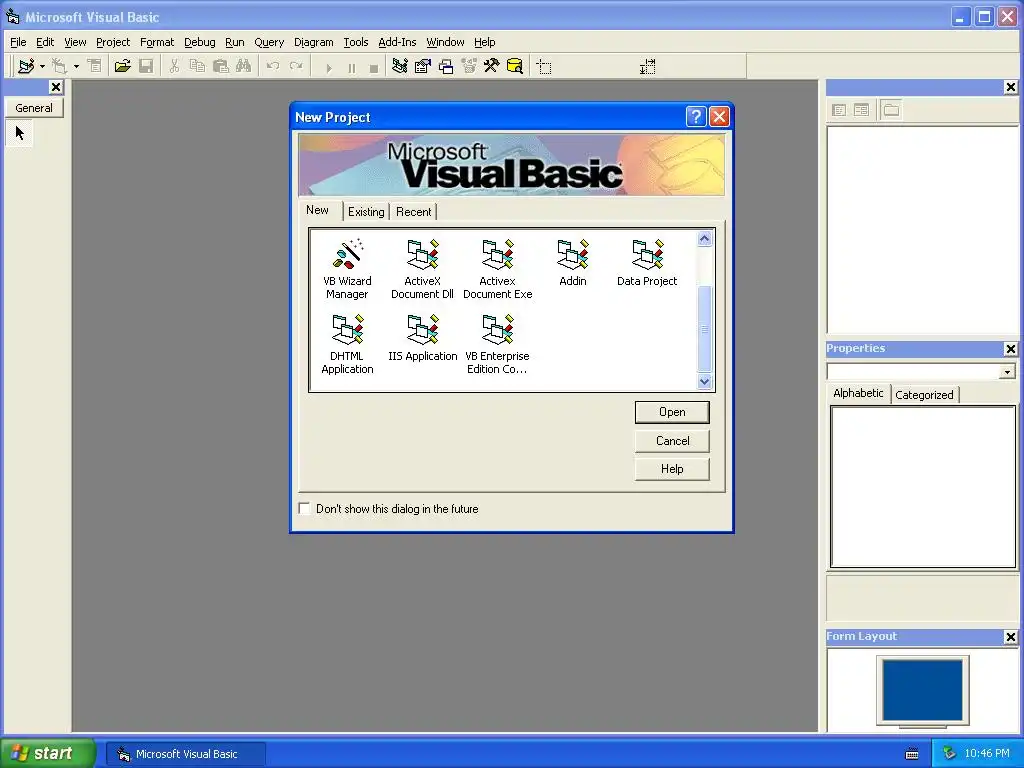Screen dimensions: 1024x768
Task: Open the Diagram menu
Action: pos(313,42)
